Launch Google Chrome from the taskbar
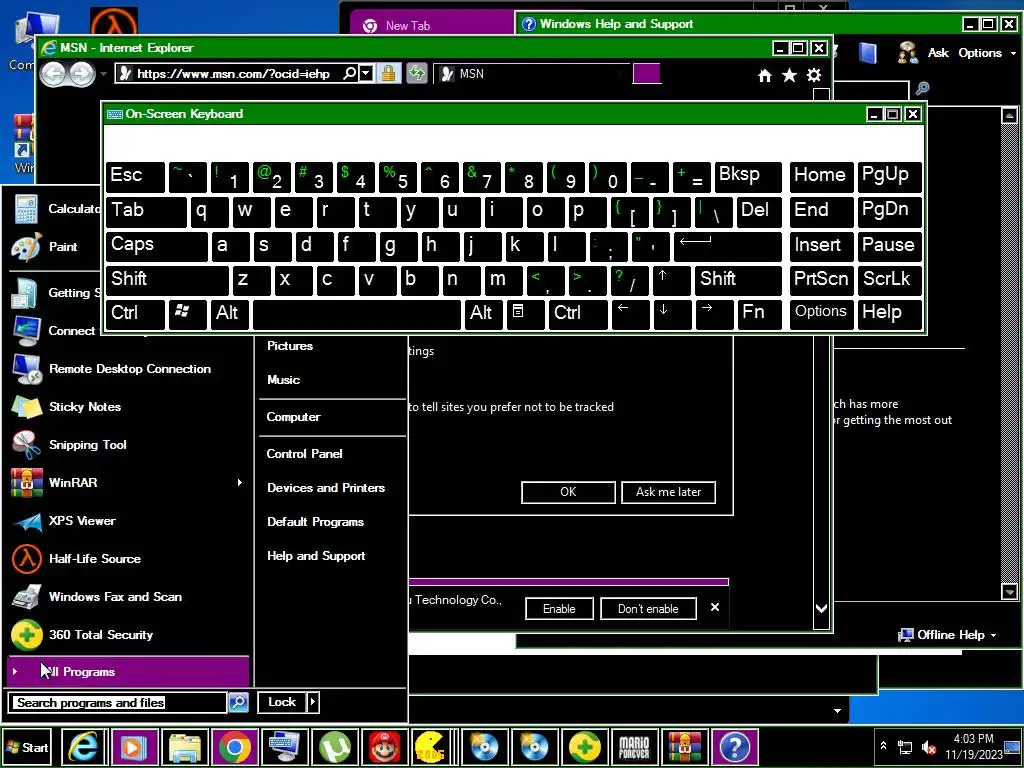This screenshot has height=768, width=1024. coord(234,746)
